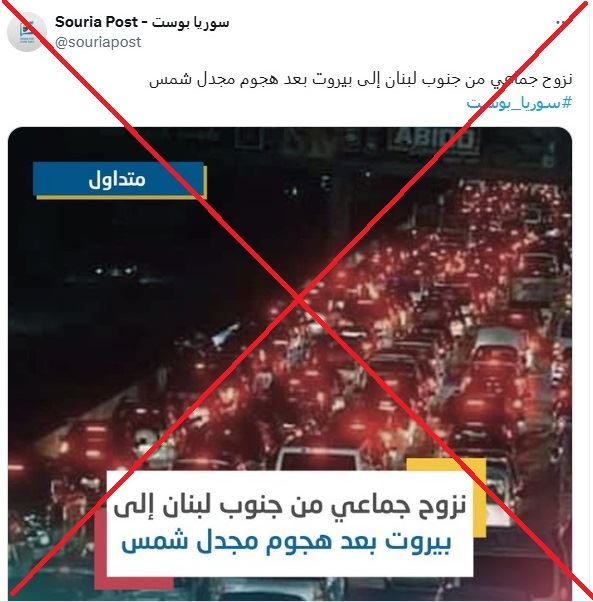Click the English name "Souria Post"
Image resolution: width=593 pixels, height=602 pixels.
pyautogui.click(x=96, y=22)
